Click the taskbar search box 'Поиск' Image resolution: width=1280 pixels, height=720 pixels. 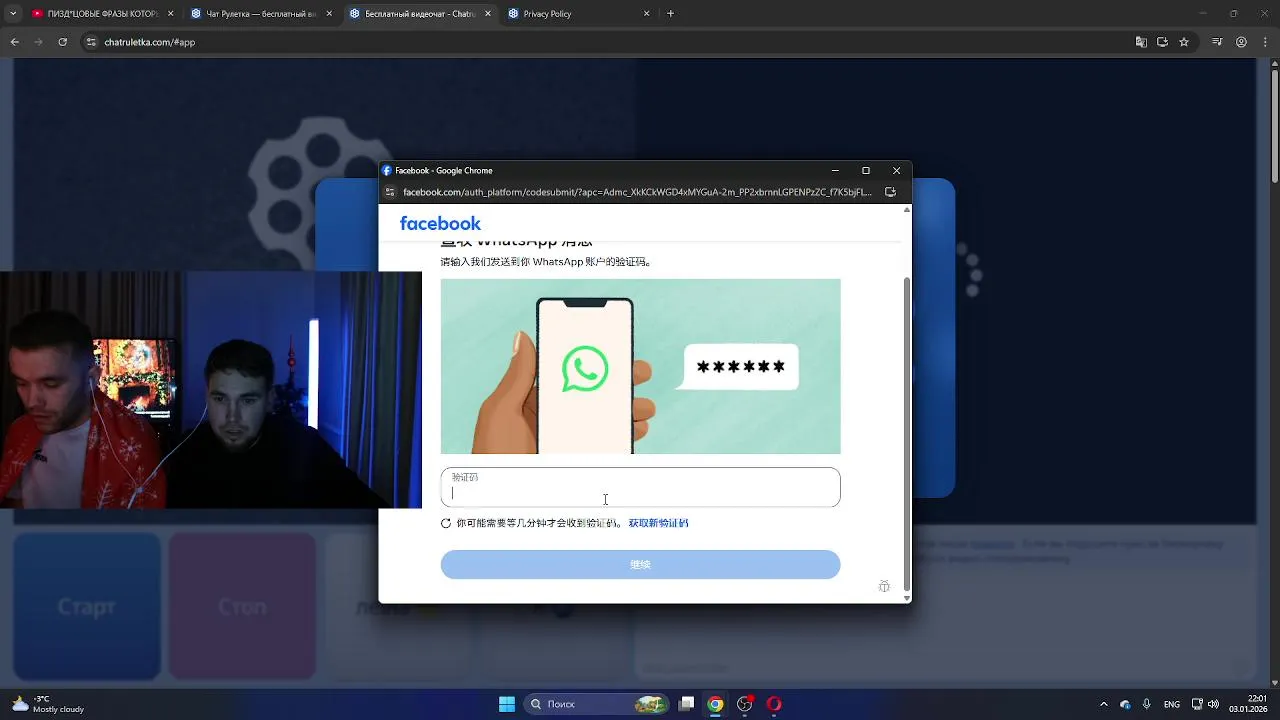click(598, 704)
